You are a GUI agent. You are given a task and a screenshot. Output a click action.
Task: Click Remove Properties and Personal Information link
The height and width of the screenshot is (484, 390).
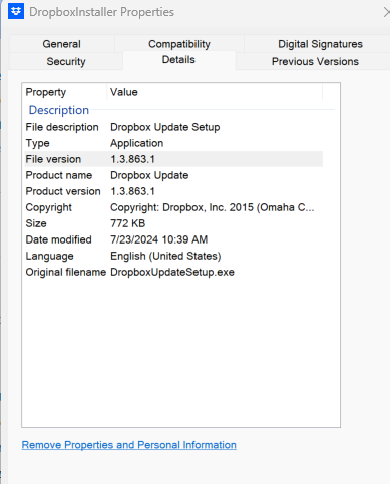(x=129, y=445)
